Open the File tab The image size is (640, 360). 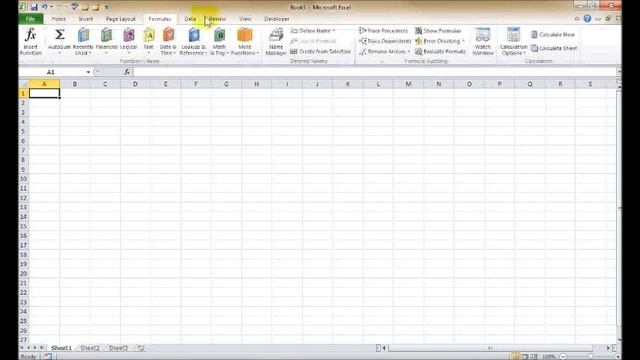[x=31, y=19]
